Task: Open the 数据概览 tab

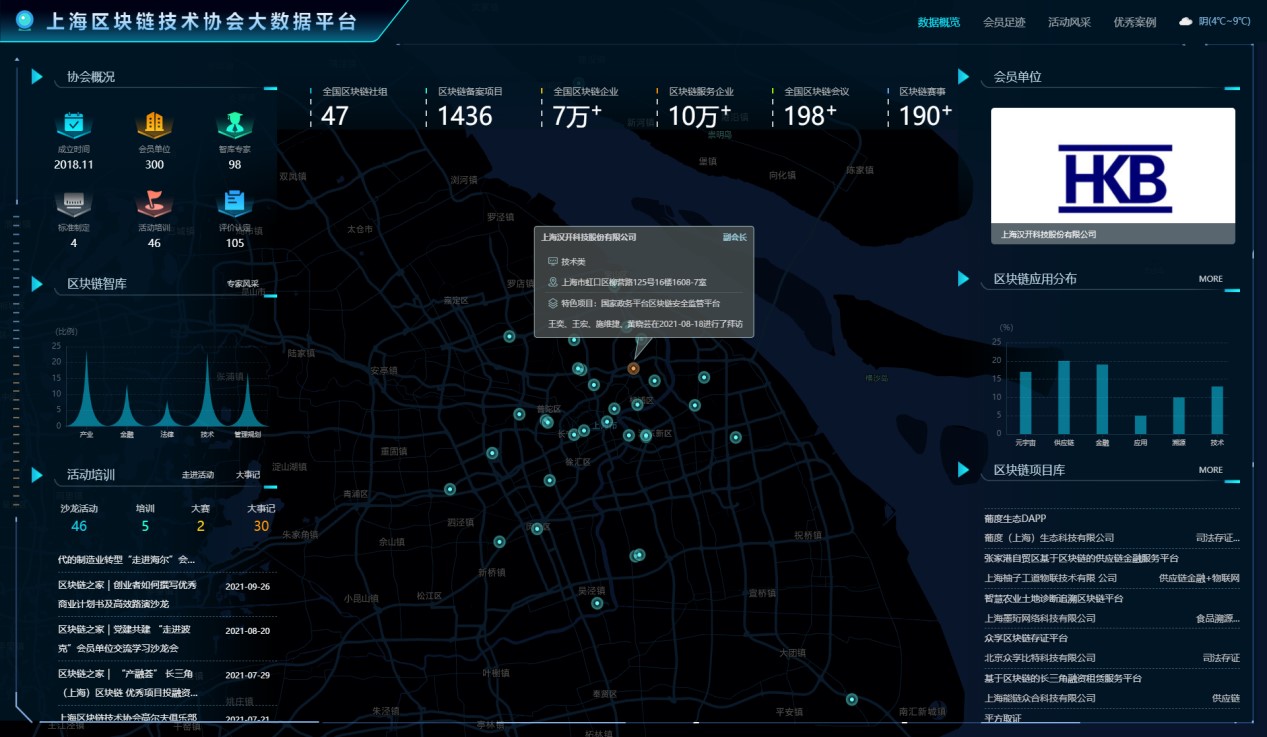Action: pyautogui.click(x=939, y=22)
